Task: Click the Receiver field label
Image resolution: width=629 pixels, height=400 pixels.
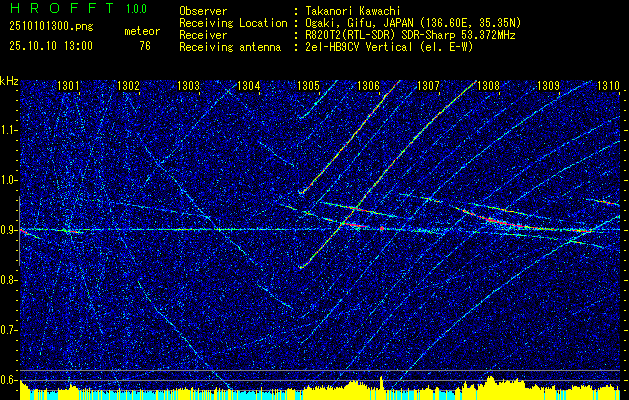Action: tap(203, 35)
